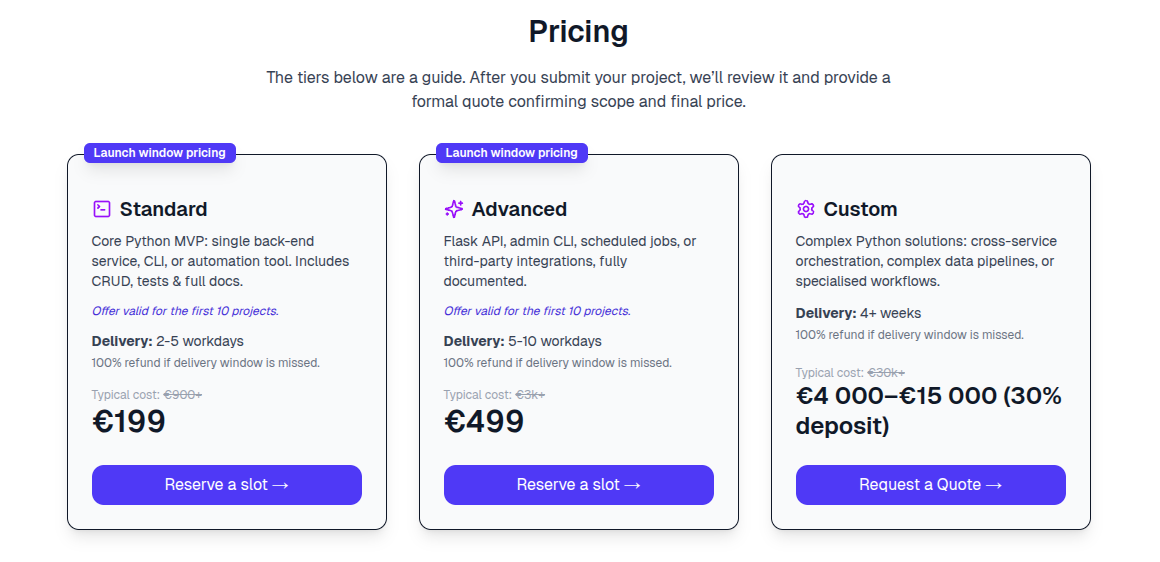Select the Standard tier title
Viewport: 1160px width, 562px height.
(164, 209)
